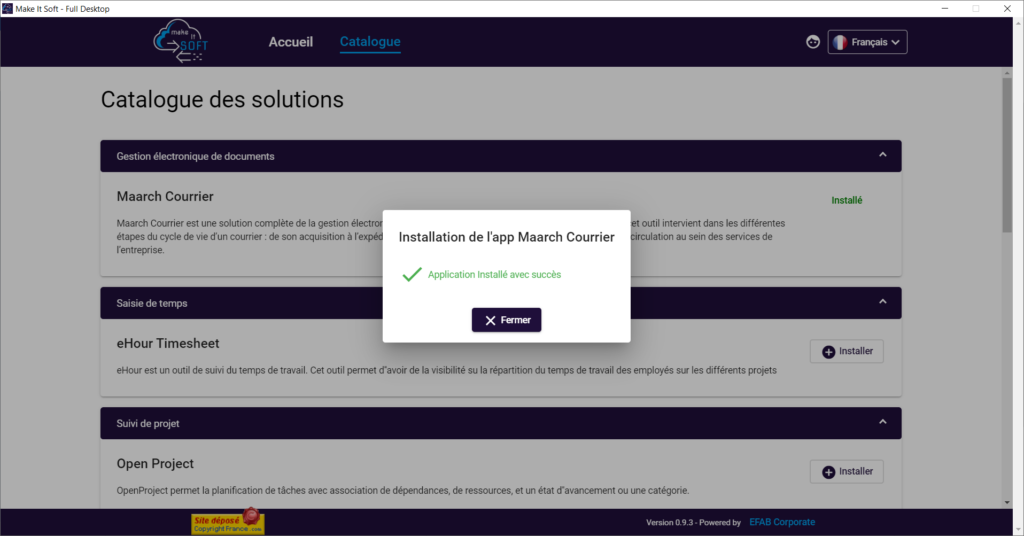
Task: Click the Site déposé copyright badge
Action: [x=227, y=522]
